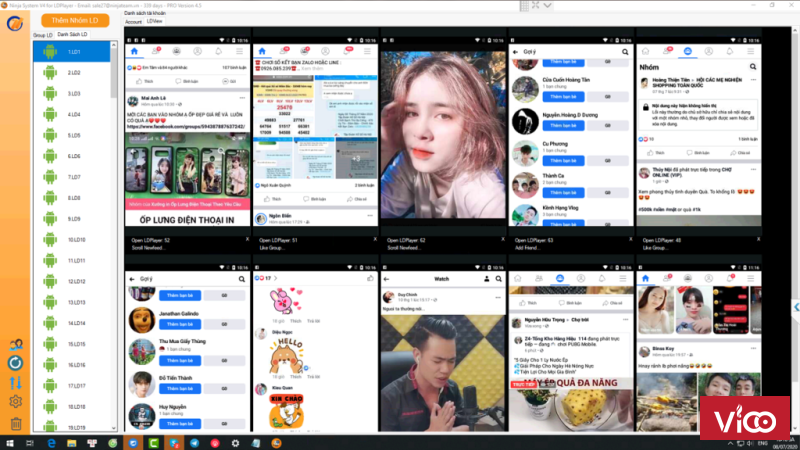
Task: Click the Windows Start button
Action: point(10,443)
